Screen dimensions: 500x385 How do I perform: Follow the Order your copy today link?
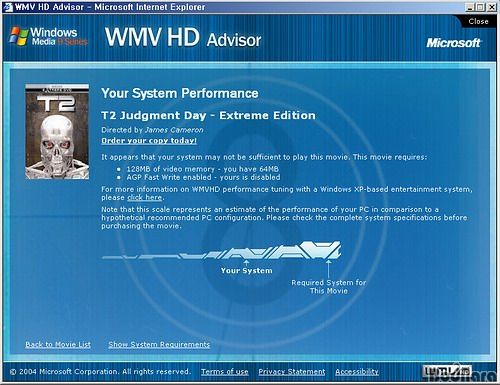(x=149, y=141)
